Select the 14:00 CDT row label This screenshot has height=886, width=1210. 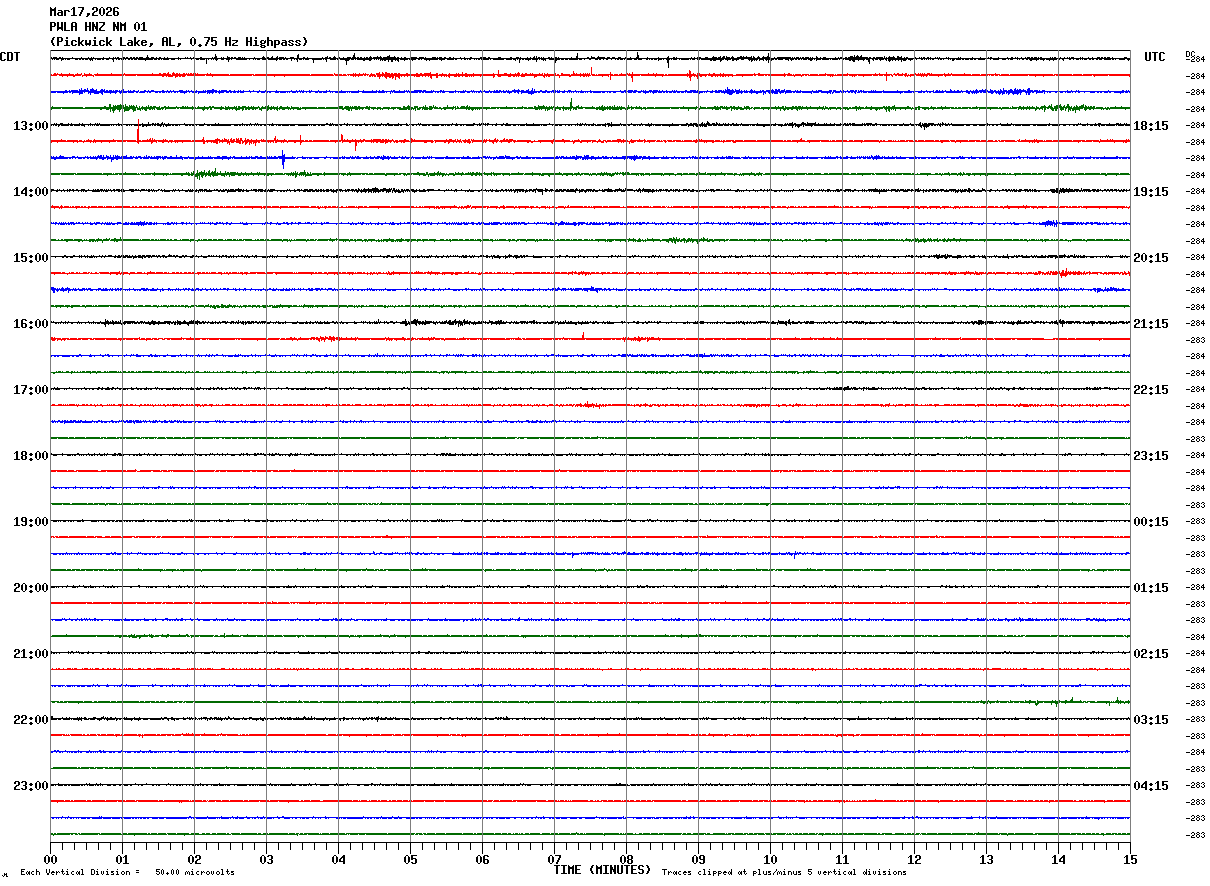coord(31,192)
